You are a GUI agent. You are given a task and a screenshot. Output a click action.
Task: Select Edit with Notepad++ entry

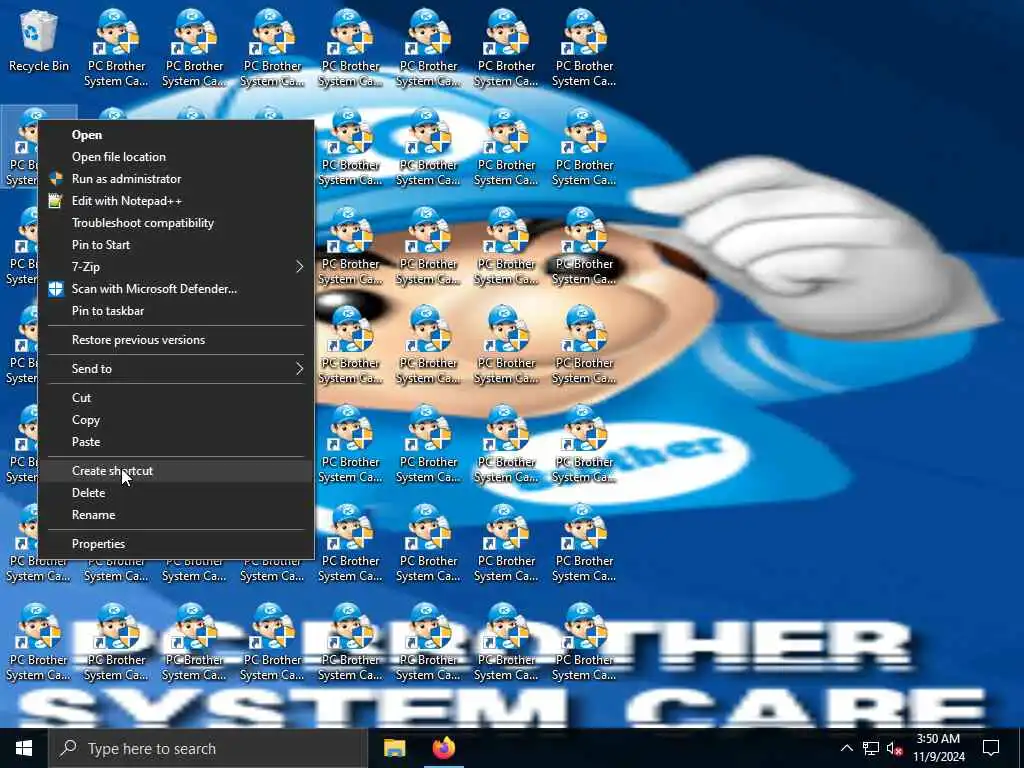click(176, 201)
